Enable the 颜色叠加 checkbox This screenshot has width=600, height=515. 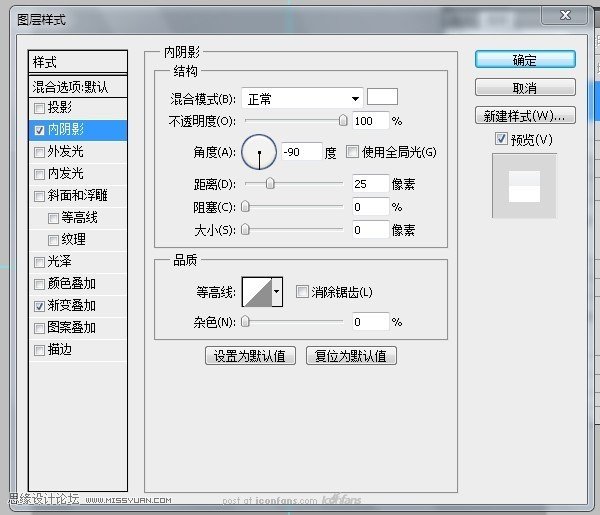point(39,284)
